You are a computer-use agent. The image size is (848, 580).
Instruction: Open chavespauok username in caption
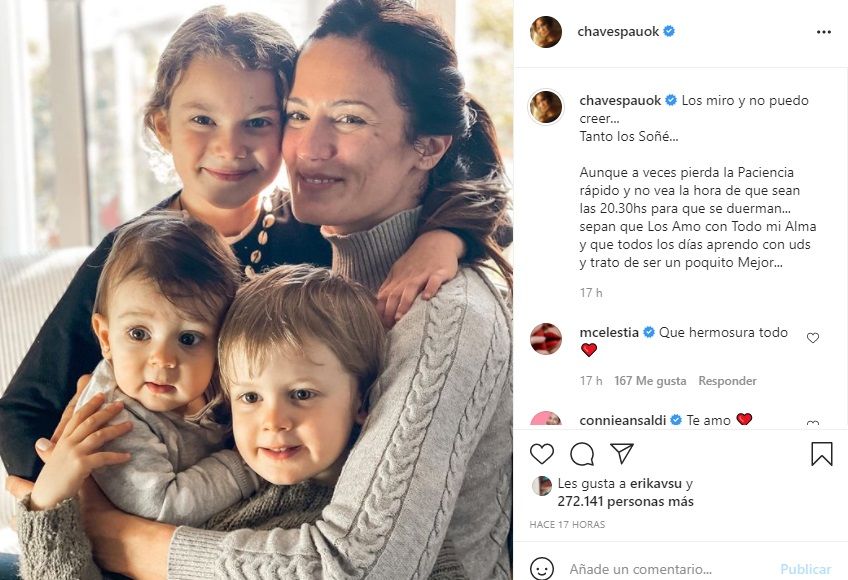tap(620, 101)
